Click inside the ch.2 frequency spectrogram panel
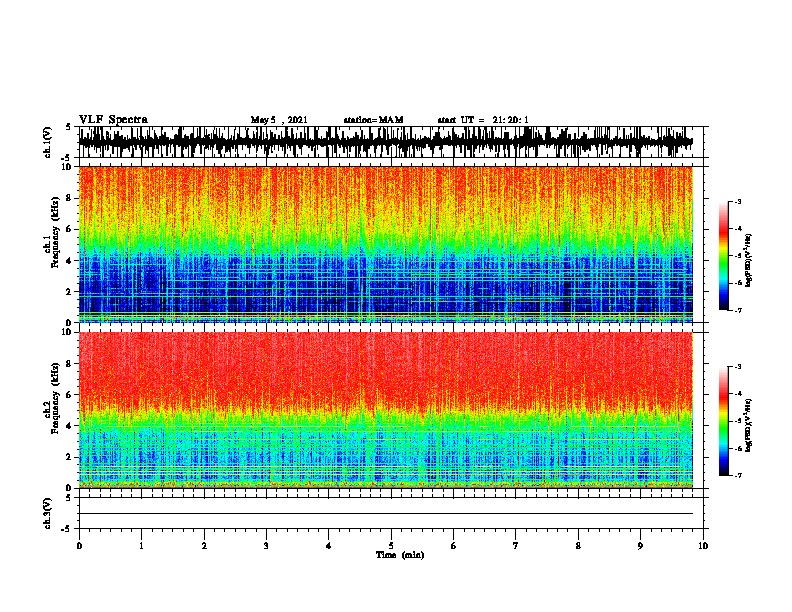792x612 pixels. (x=386, y=410)
